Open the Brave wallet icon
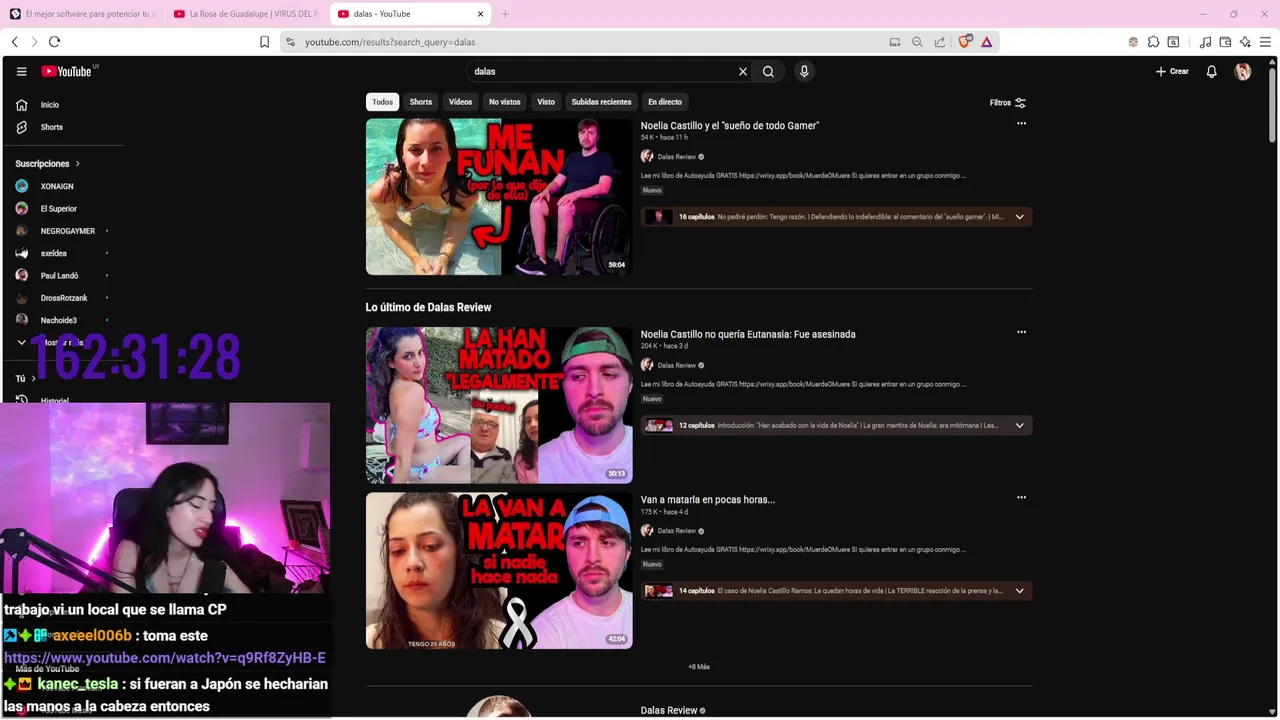 point(1225,42)
